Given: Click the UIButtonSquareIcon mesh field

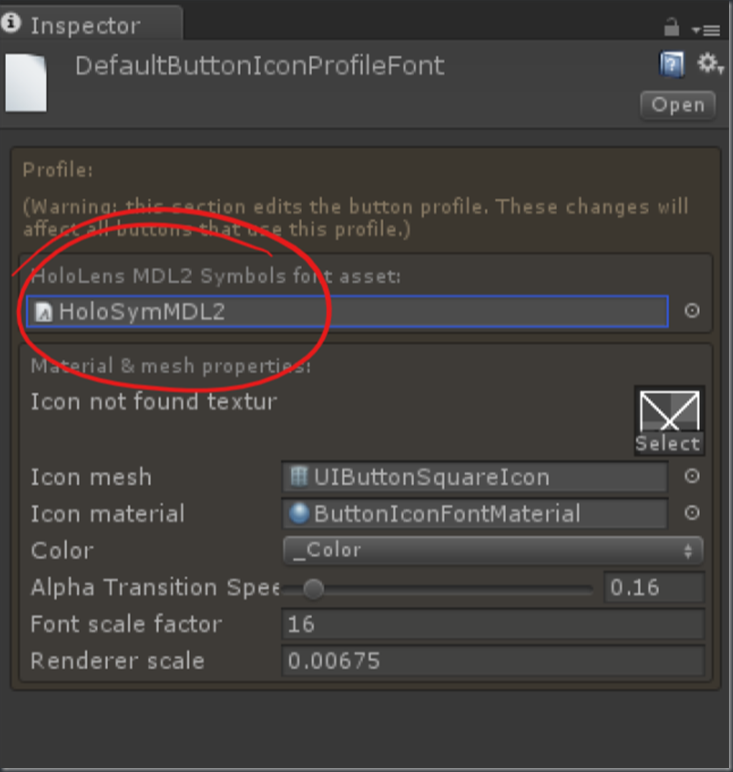Looking at the screenshot, I should (475, 477).
